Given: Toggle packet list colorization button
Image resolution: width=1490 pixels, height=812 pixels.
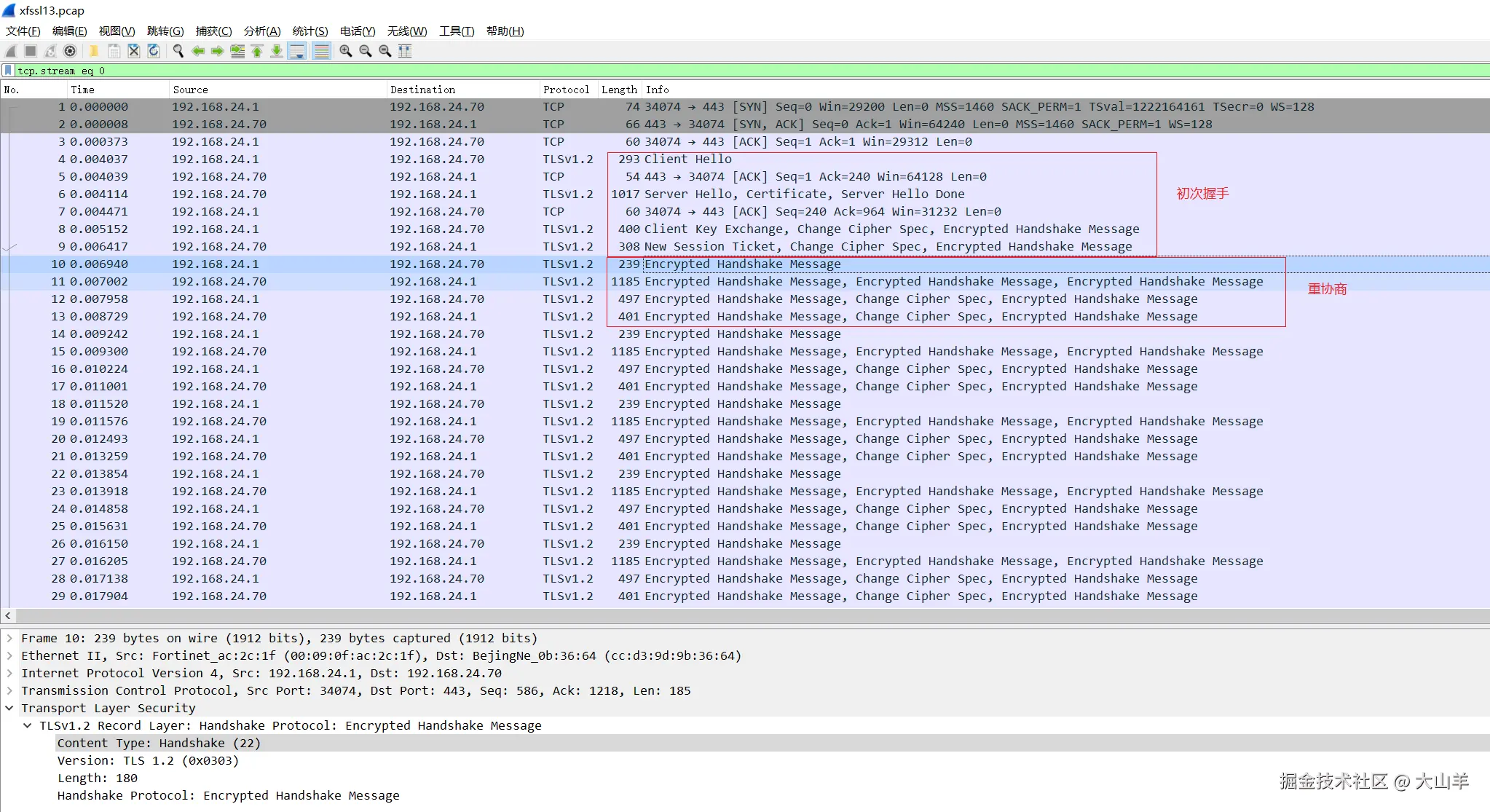Looking at the screenshot, I should tap(321, 51).
